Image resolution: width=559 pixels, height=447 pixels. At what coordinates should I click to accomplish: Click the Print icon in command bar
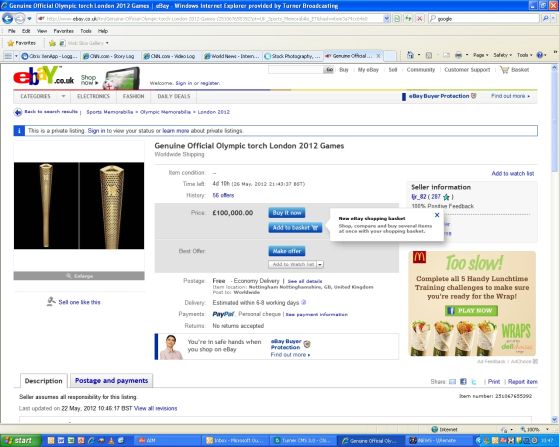coord(458,55)
